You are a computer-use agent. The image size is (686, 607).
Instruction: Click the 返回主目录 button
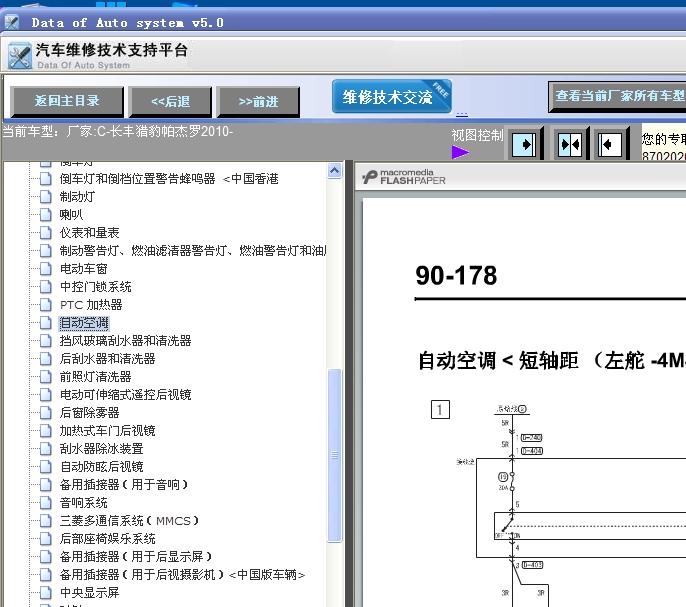tap(67, 101)
